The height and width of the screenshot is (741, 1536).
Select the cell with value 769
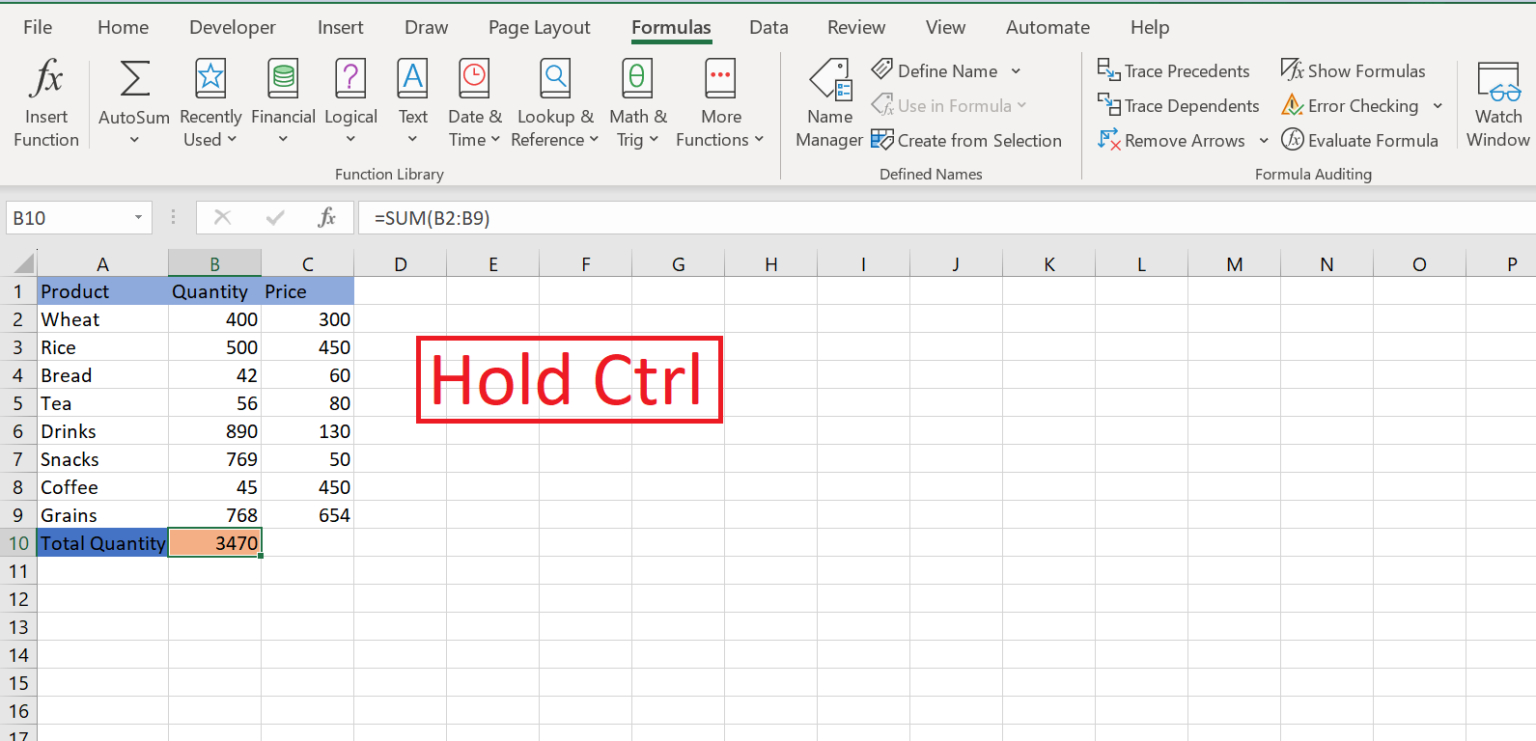tap(215, 460)
